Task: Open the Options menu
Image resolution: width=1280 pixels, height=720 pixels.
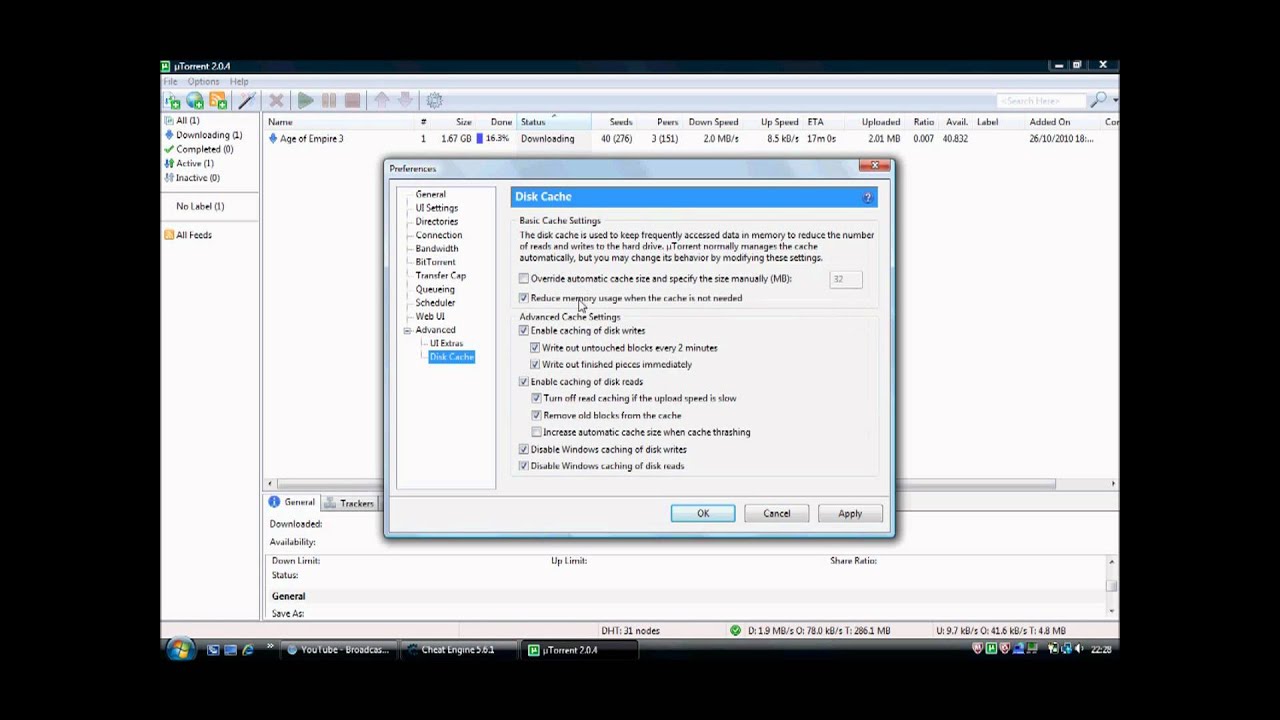Action: pos(203,82)
